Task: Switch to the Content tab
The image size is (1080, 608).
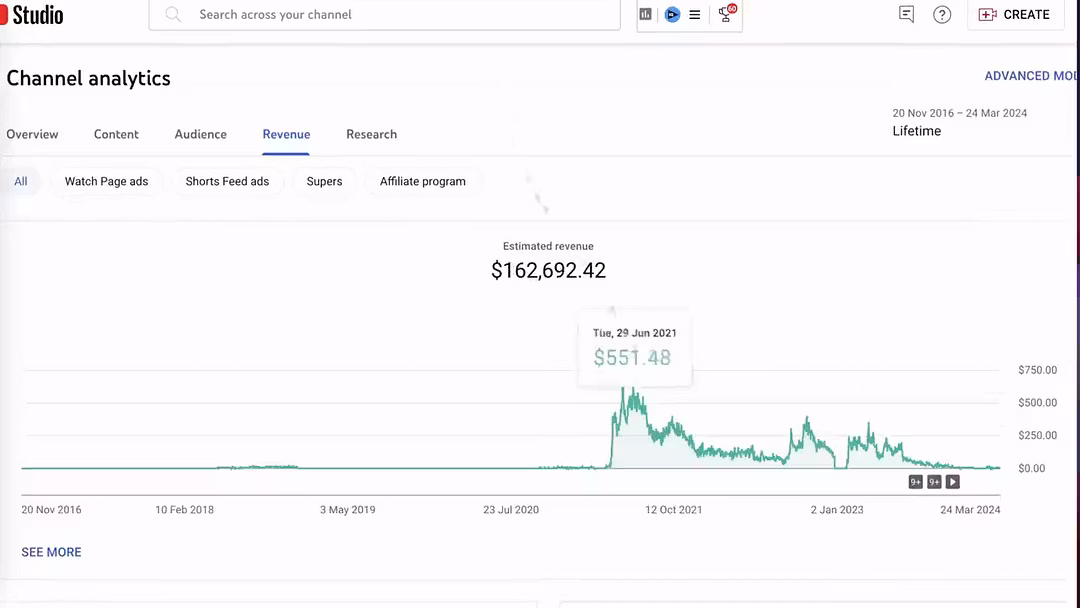Action: click(x=116, y=134)
